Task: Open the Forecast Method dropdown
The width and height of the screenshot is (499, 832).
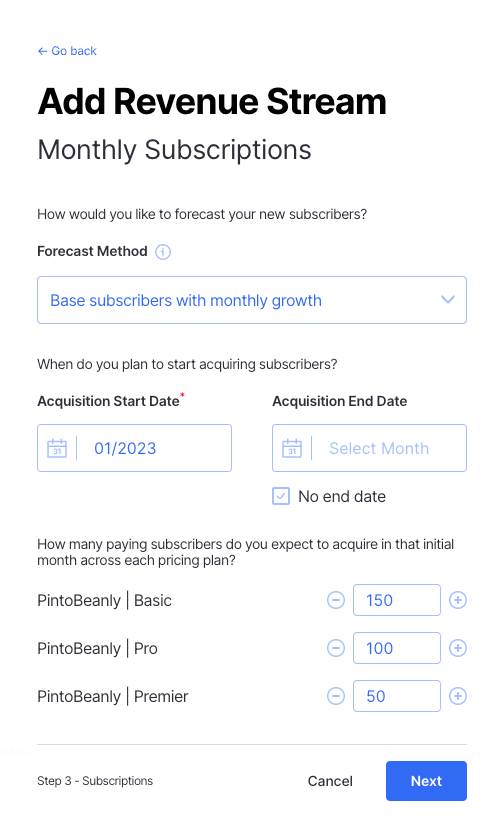Action: coord(252,300)
